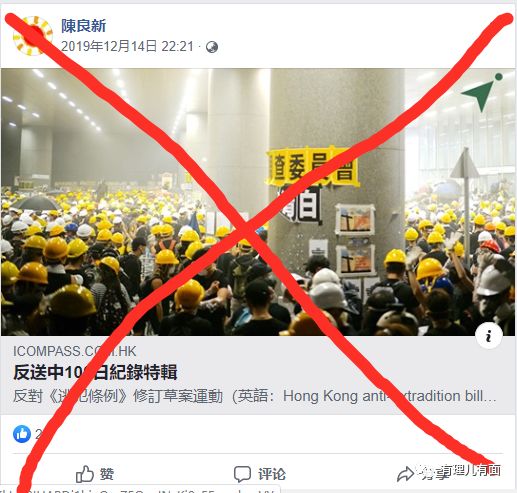This screenshot has width=517, height=493.
Task: Click the public globe privacy icon
Action: (x=212, y=47)
